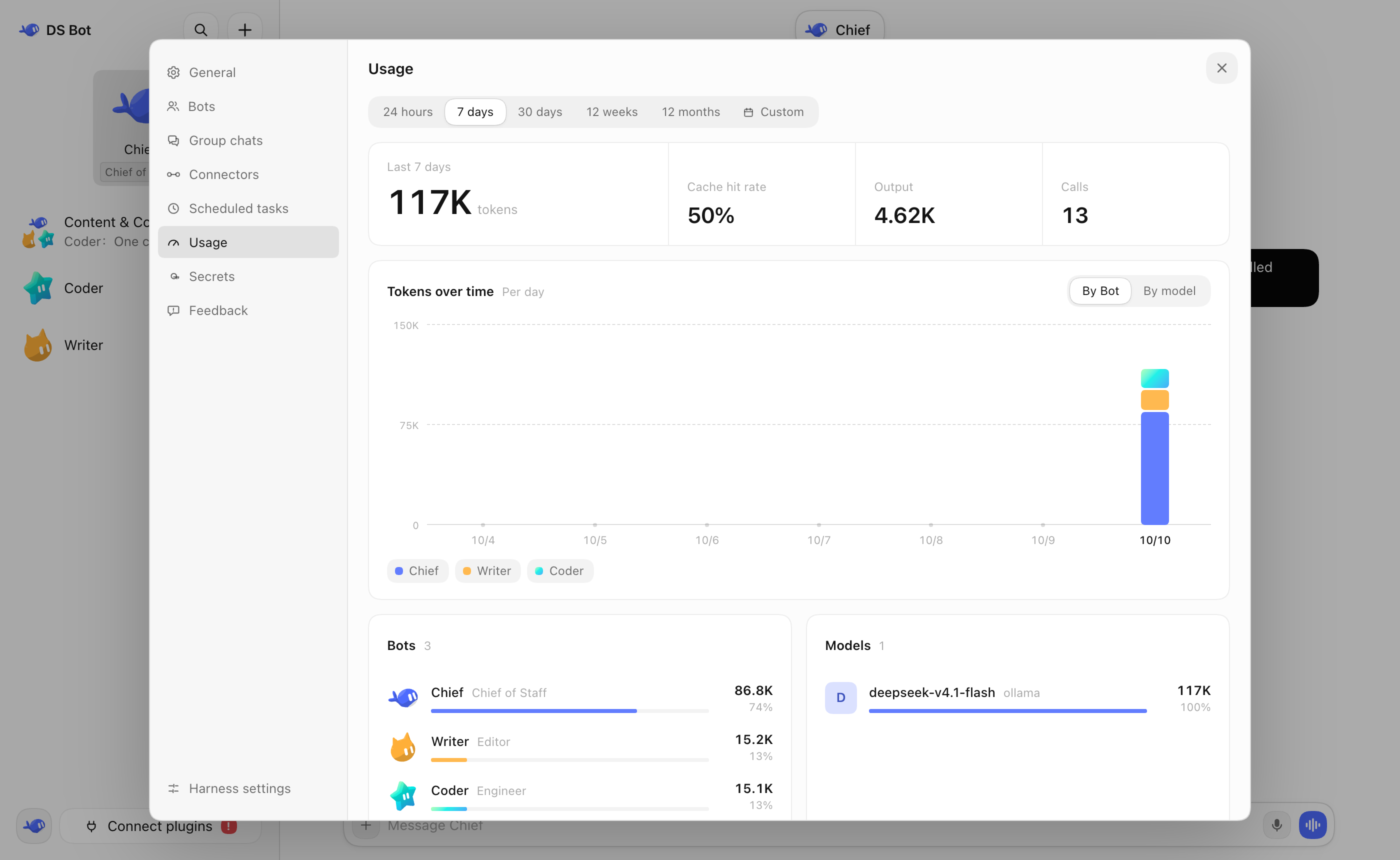The height and width of the screenshot is (860, 1400).
Task: Click the teal Coder segment of the 10/10 bar
Action: point(1154,378)
